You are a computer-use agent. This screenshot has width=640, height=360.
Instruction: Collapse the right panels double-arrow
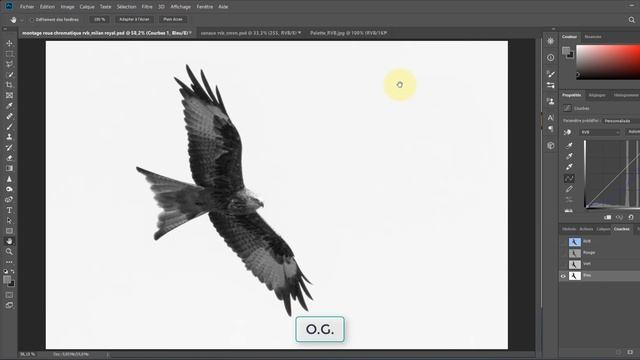click(553, 29)
